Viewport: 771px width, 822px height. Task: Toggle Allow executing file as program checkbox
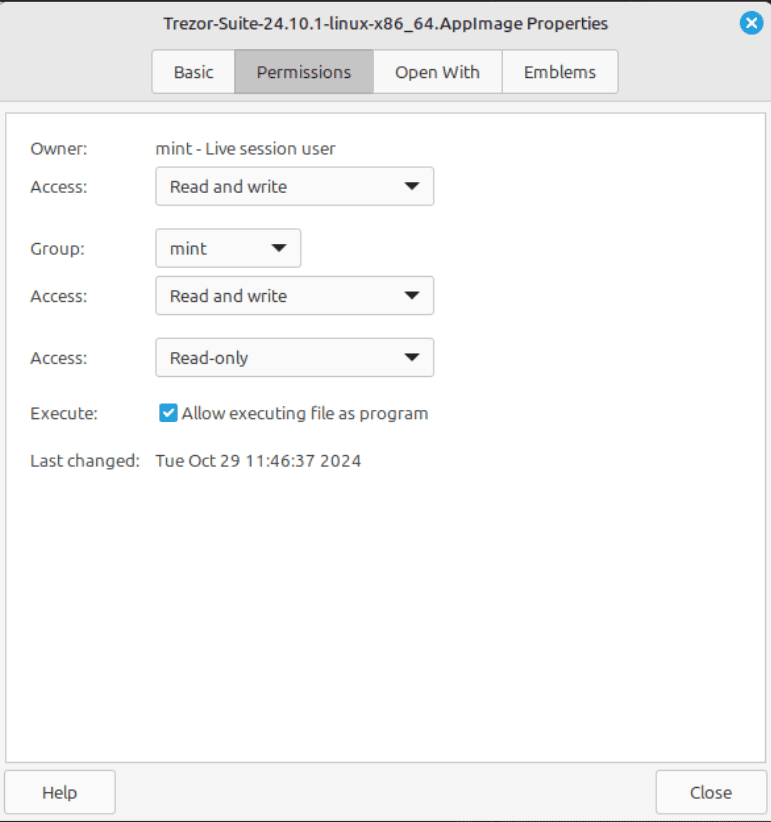tap(168, 413)
